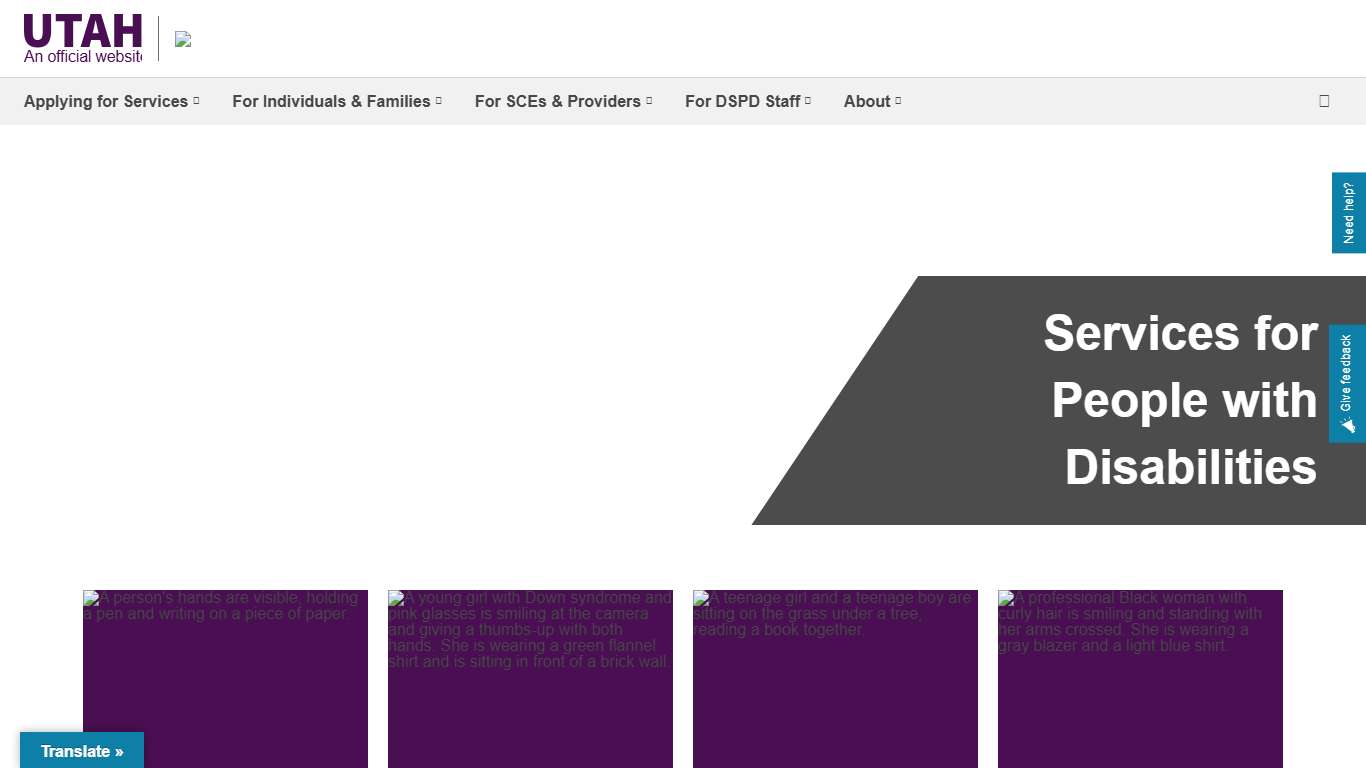The width and height of the screenshot is (1366, 768).
Task: Click the Services for People with Disabilities heading
Action: coord(1180,400)
